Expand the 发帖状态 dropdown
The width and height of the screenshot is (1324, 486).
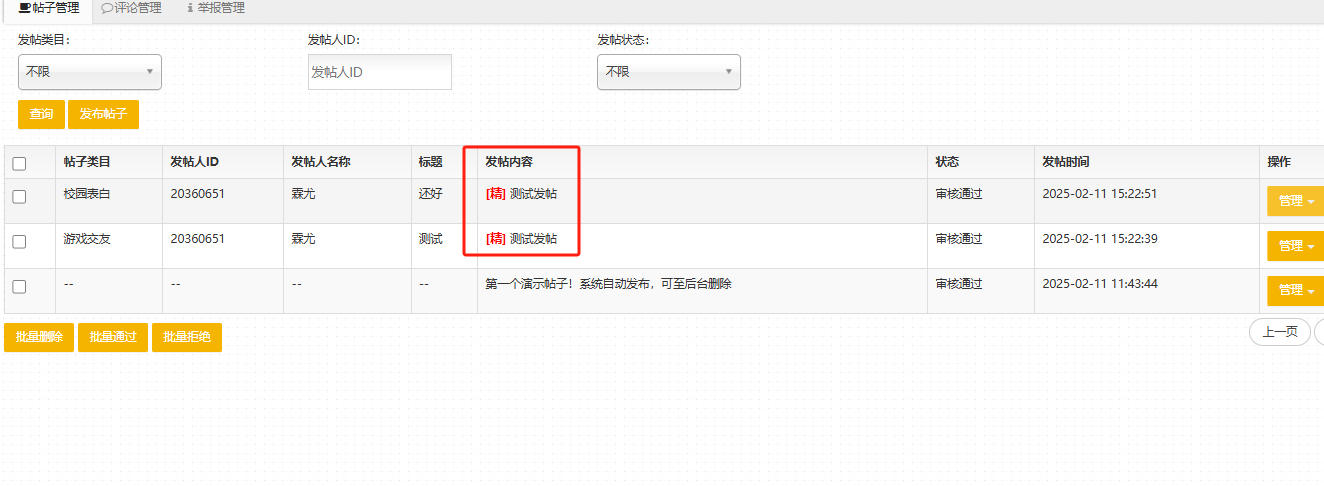(668, 72)
